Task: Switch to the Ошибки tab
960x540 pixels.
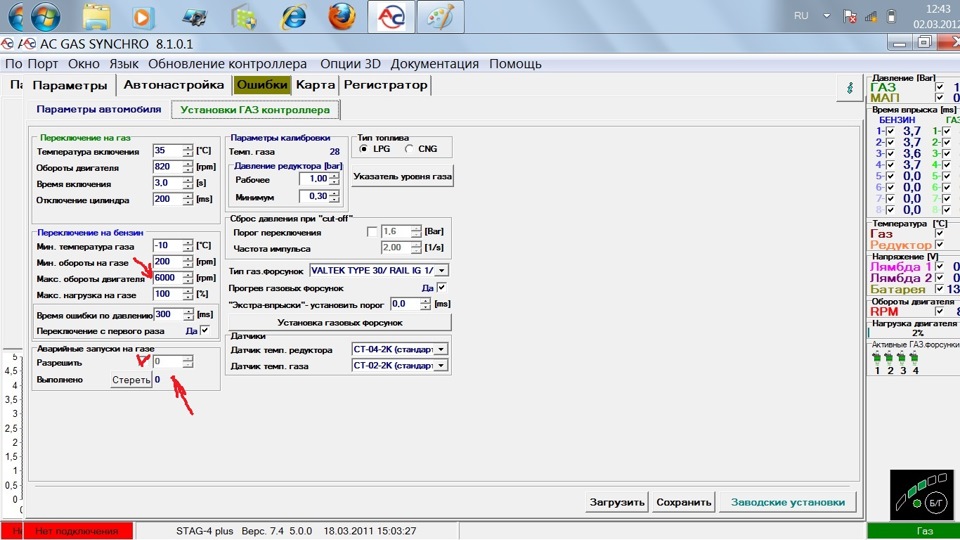Action: (x=262, y=85)
